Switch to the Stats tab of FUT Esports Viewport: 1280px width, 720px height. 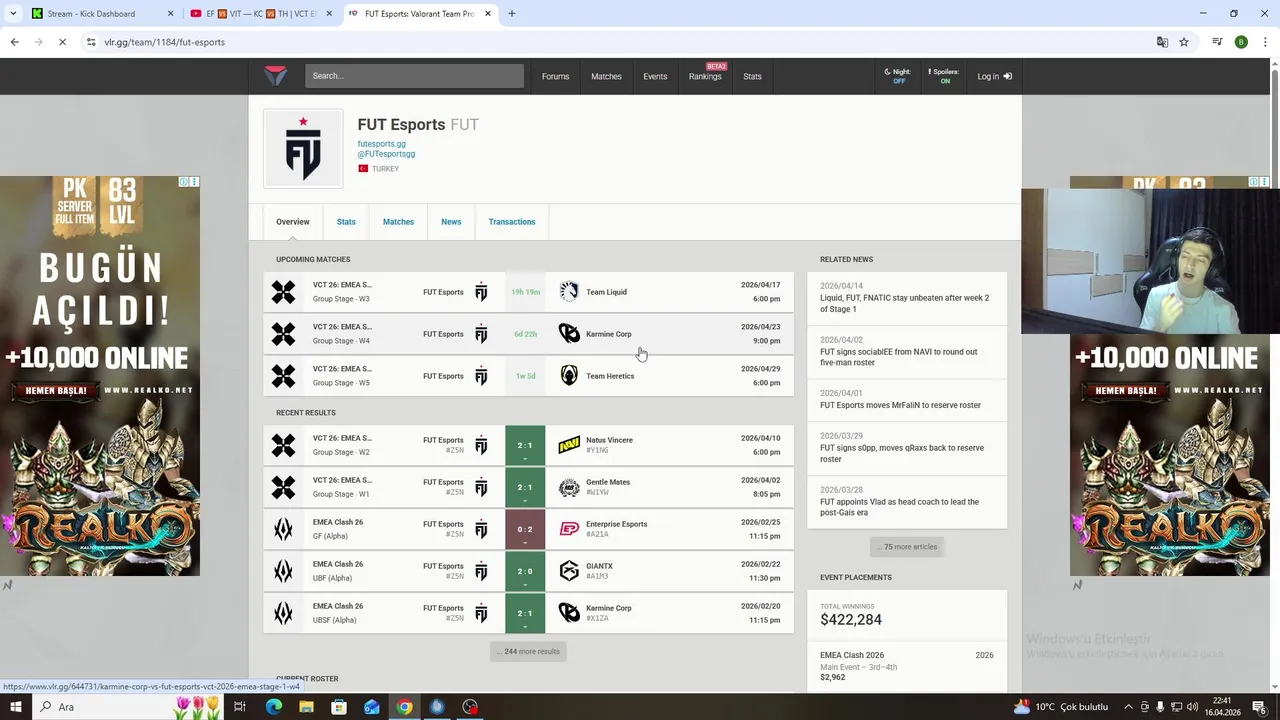coord(346,222)
